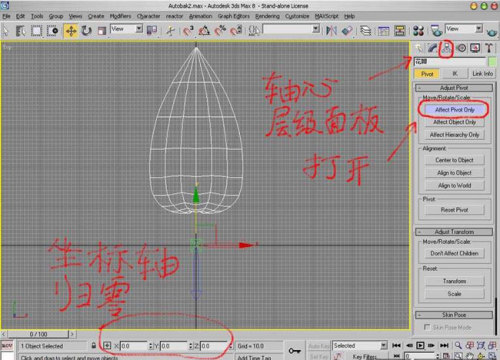Click the time slider showing 0 / 100

[38, 334]
